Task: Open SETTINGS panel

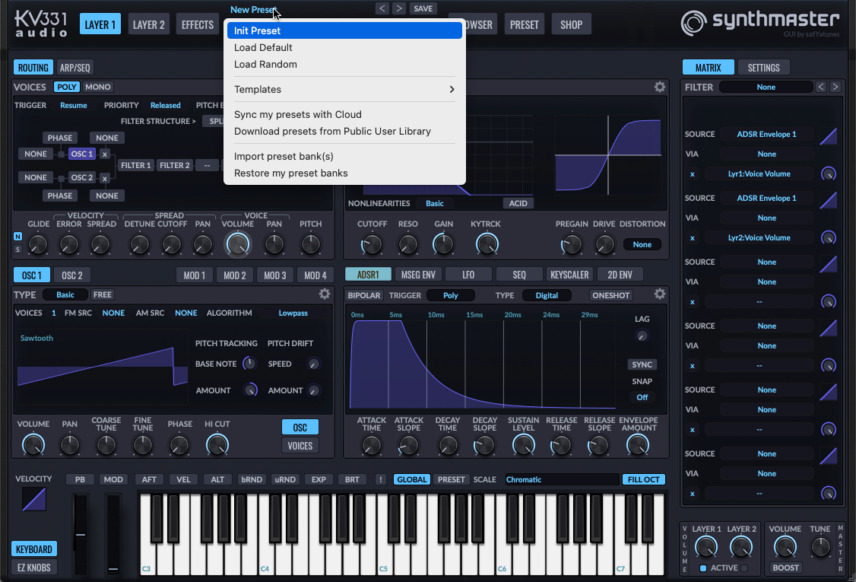Action: click(763, 68)
